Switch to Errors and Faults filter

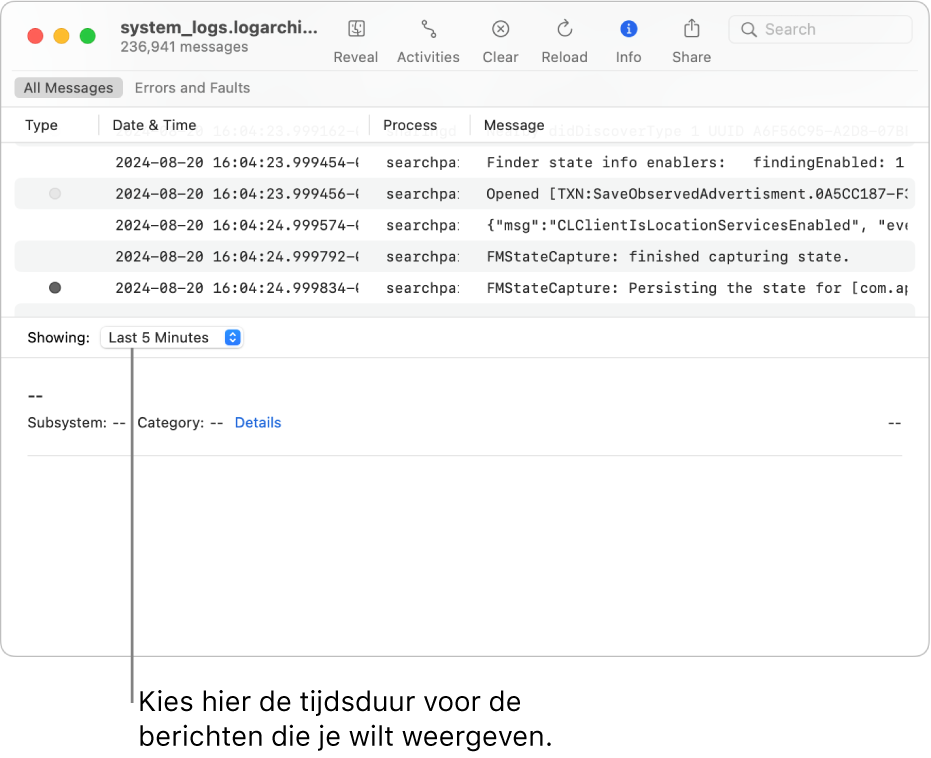tap(192, 88)
